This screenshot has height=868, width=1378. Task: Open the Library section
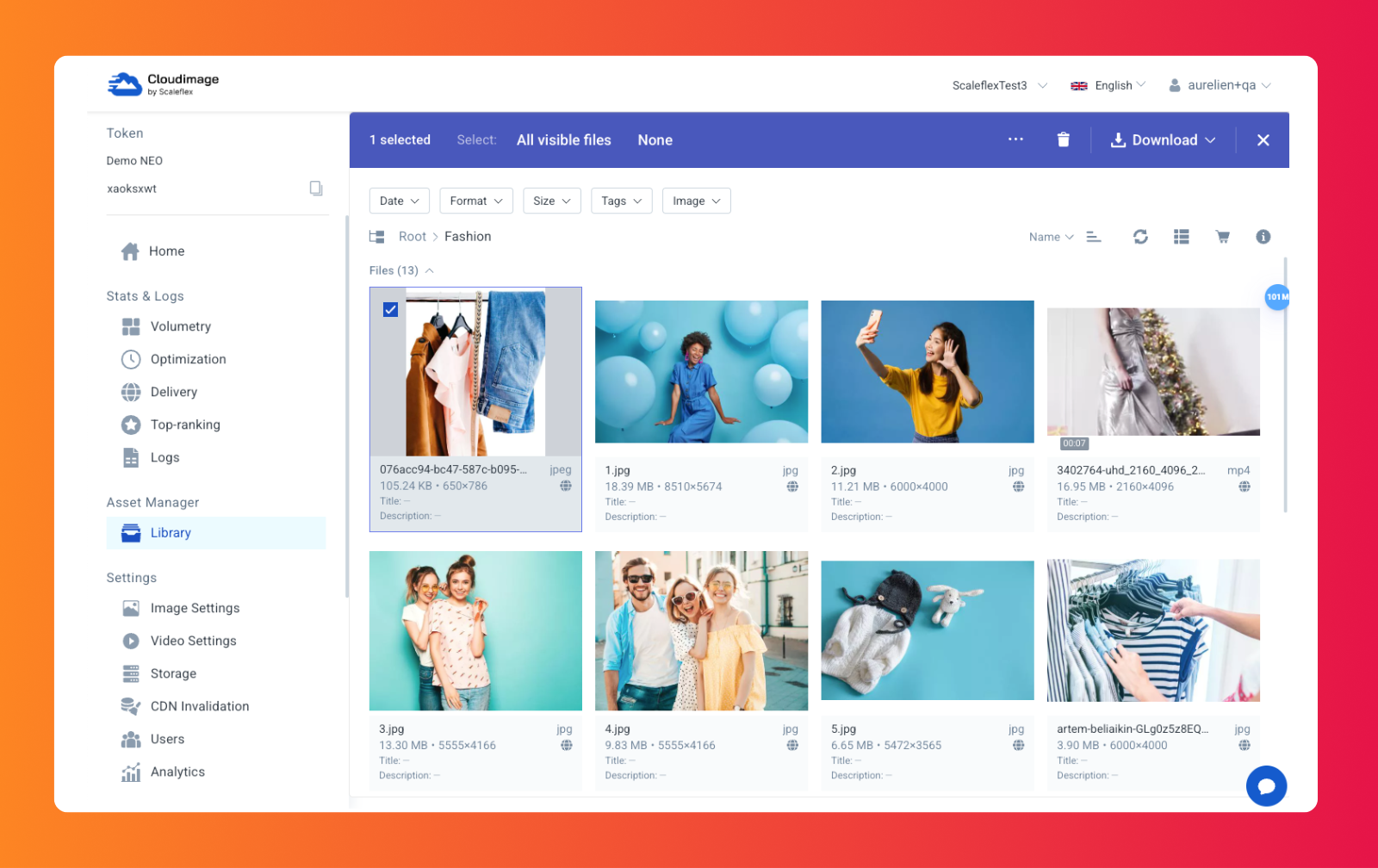170,532
